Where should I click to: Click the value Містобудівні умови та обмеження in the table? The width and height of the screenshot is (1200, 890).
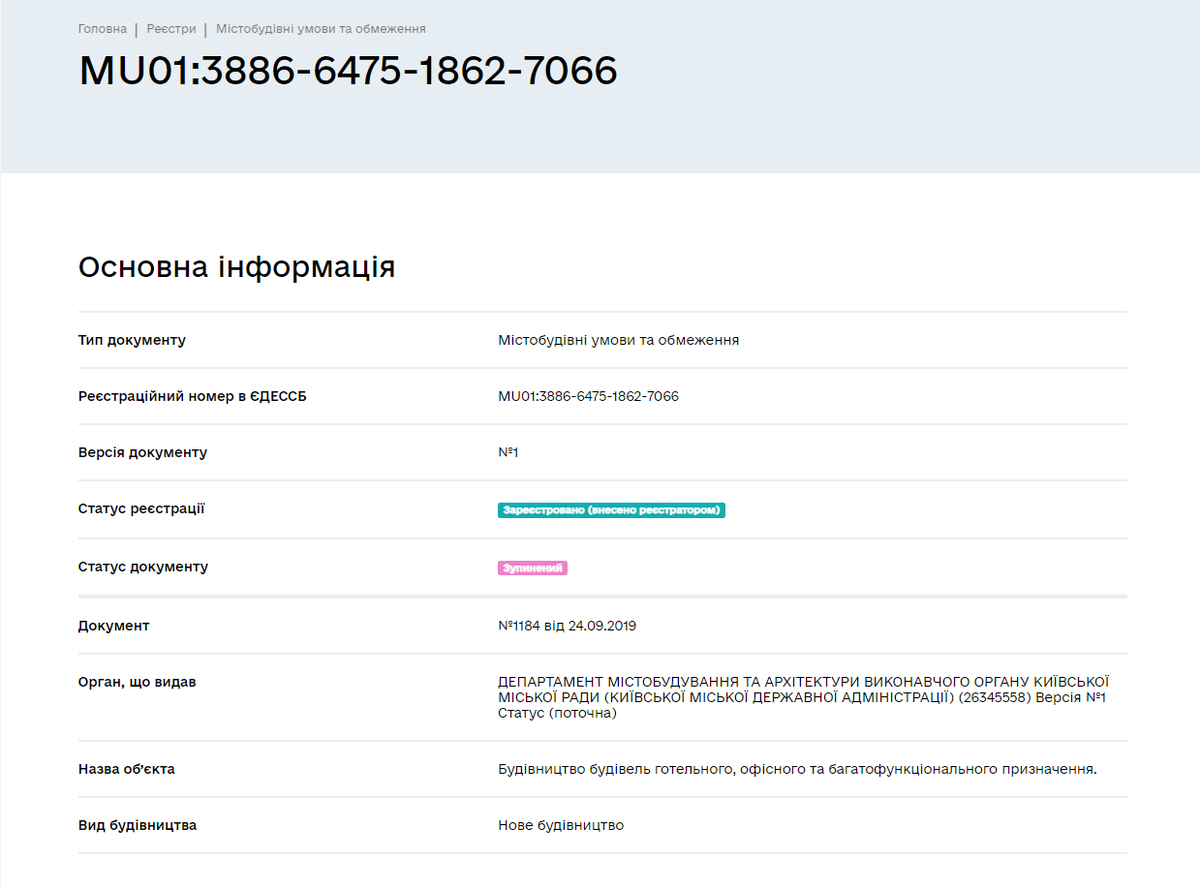click(x=619, y=340)
